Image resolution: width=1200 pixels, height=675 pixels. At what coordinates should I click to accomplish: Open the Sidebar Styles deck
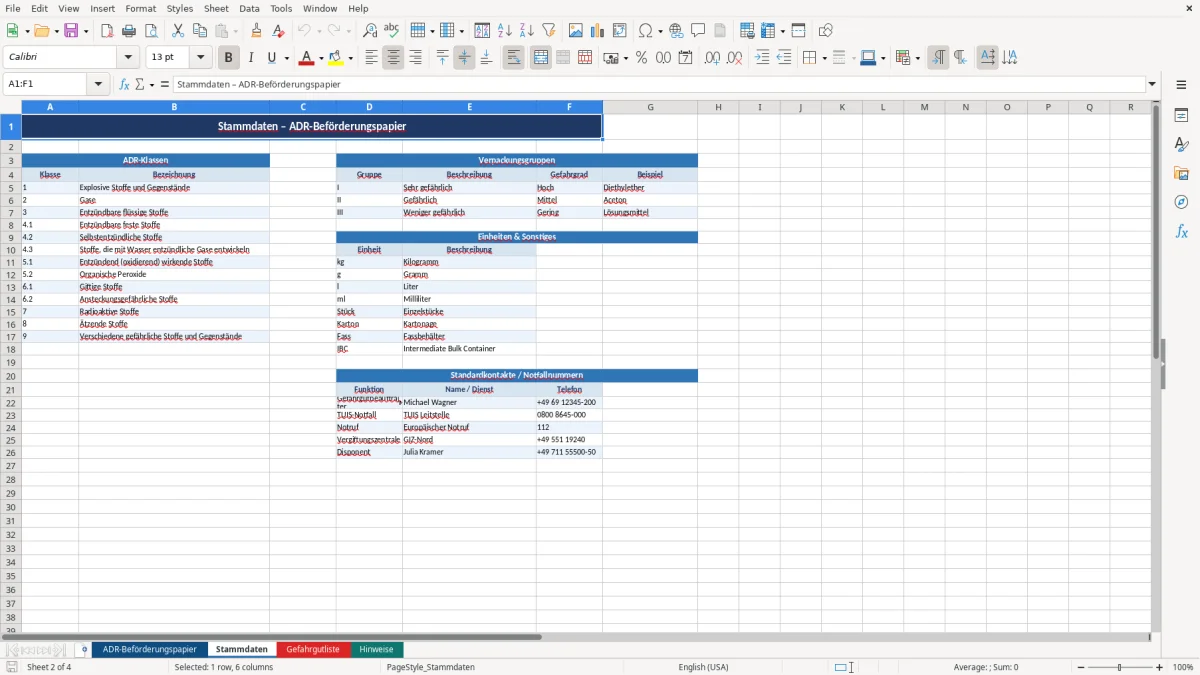coord(1181,145)
